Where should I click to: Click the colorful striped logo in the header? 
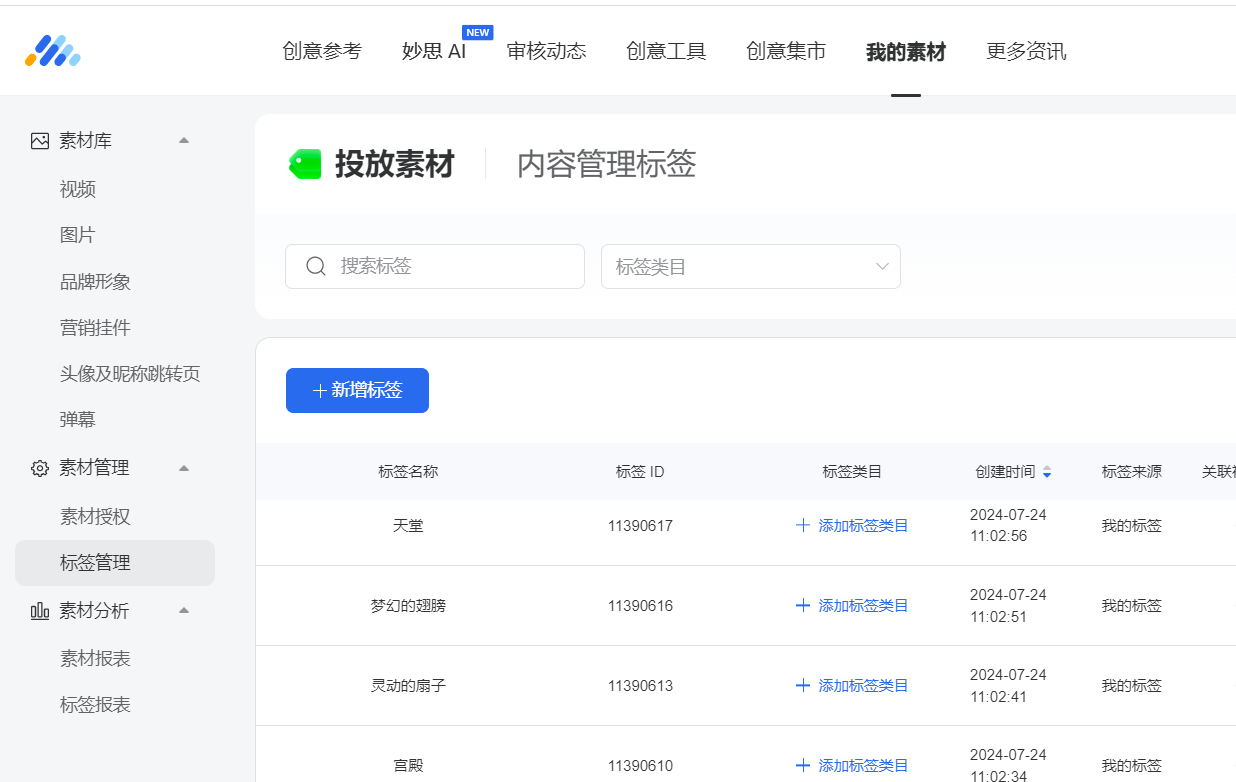click(x=53, y=51)
